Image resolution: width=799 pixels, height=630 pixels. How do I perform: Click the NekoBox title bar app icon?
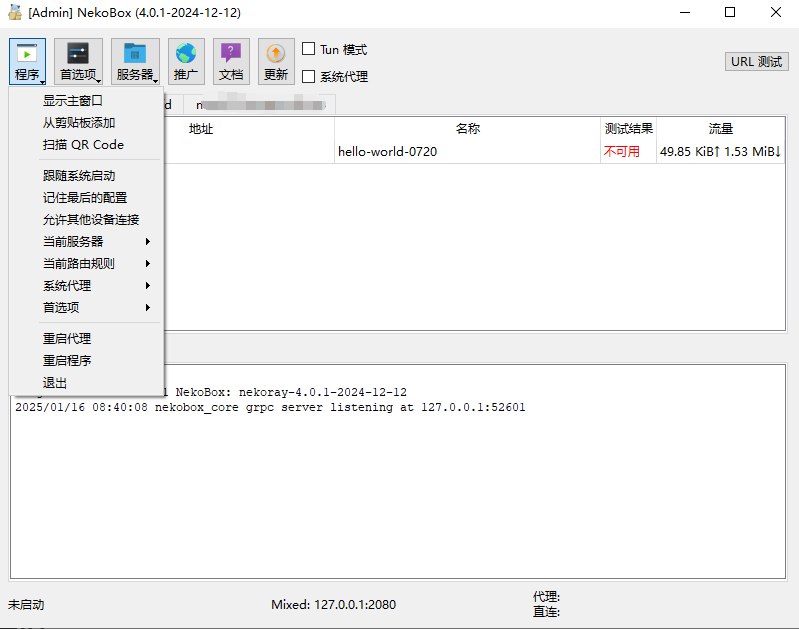pyautogui.click(x=15, y=13)
